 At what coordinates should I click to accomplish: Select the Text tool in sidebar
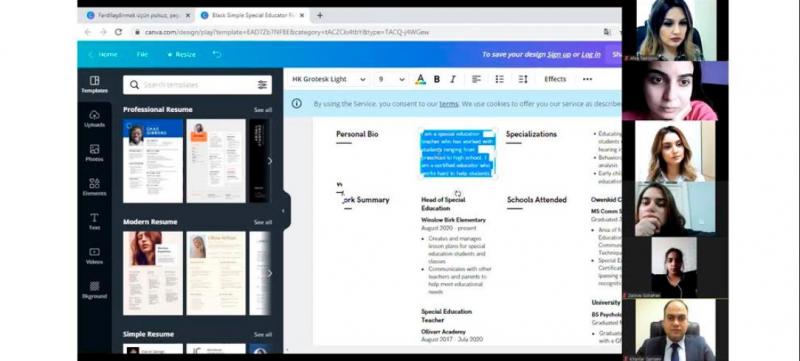coord(94,221)
